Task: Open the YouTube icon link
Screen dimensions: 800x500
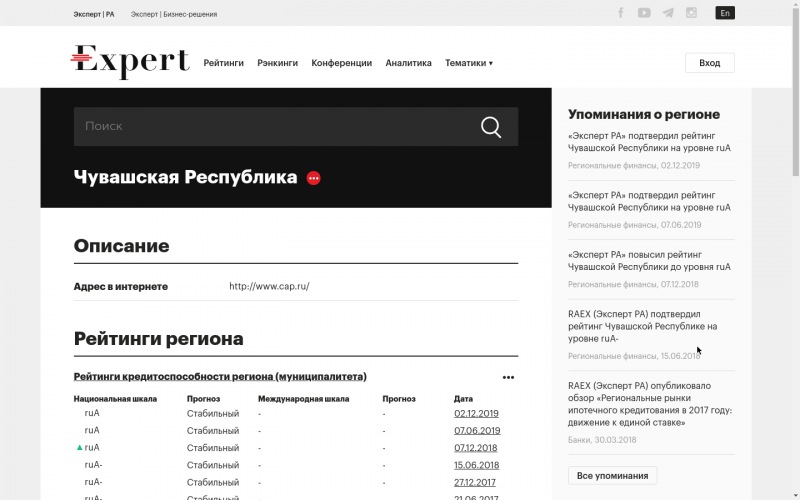Action: [644, 13]
